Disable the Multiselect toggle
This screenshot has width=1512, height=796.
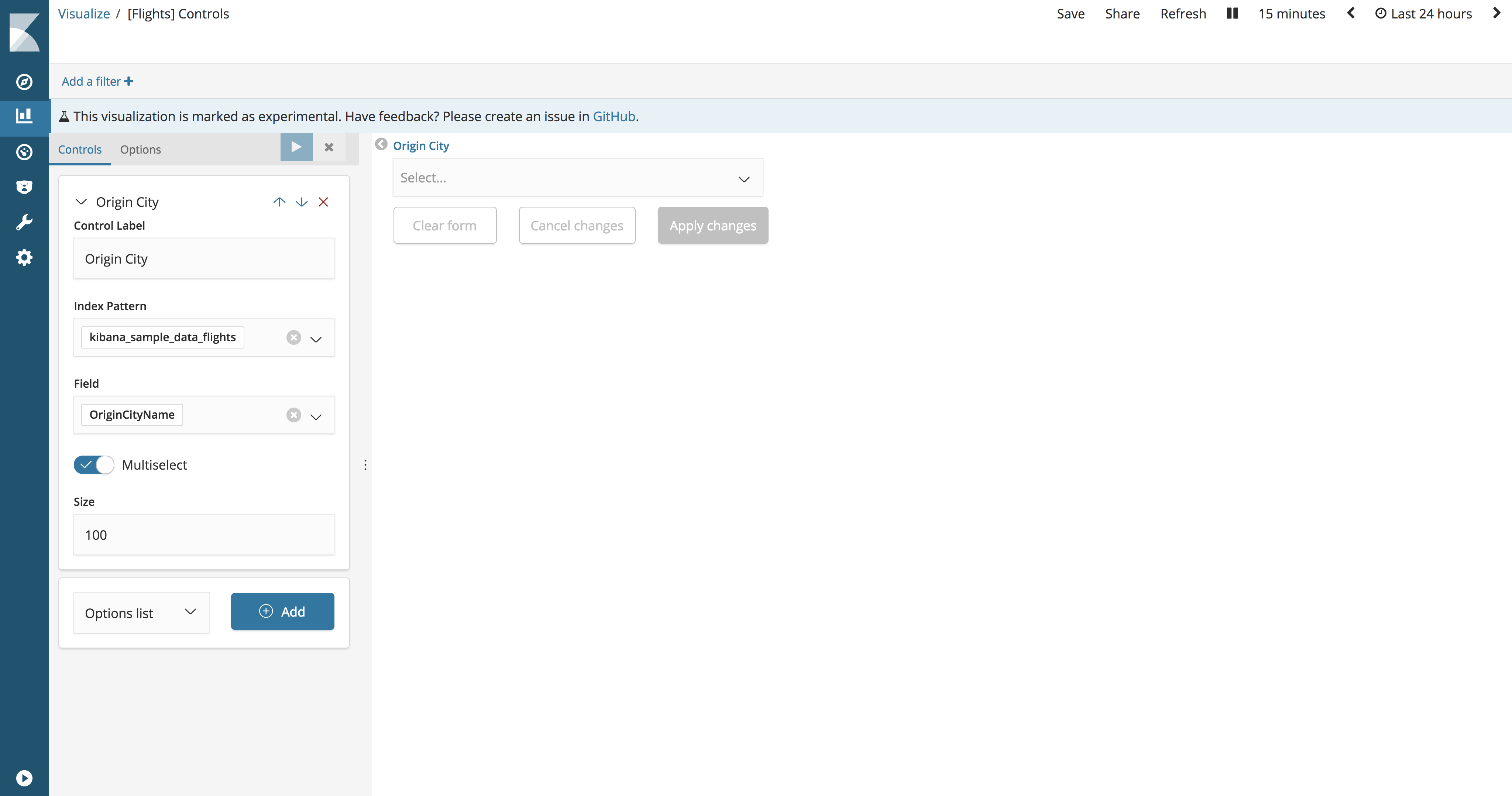[93, 464]
